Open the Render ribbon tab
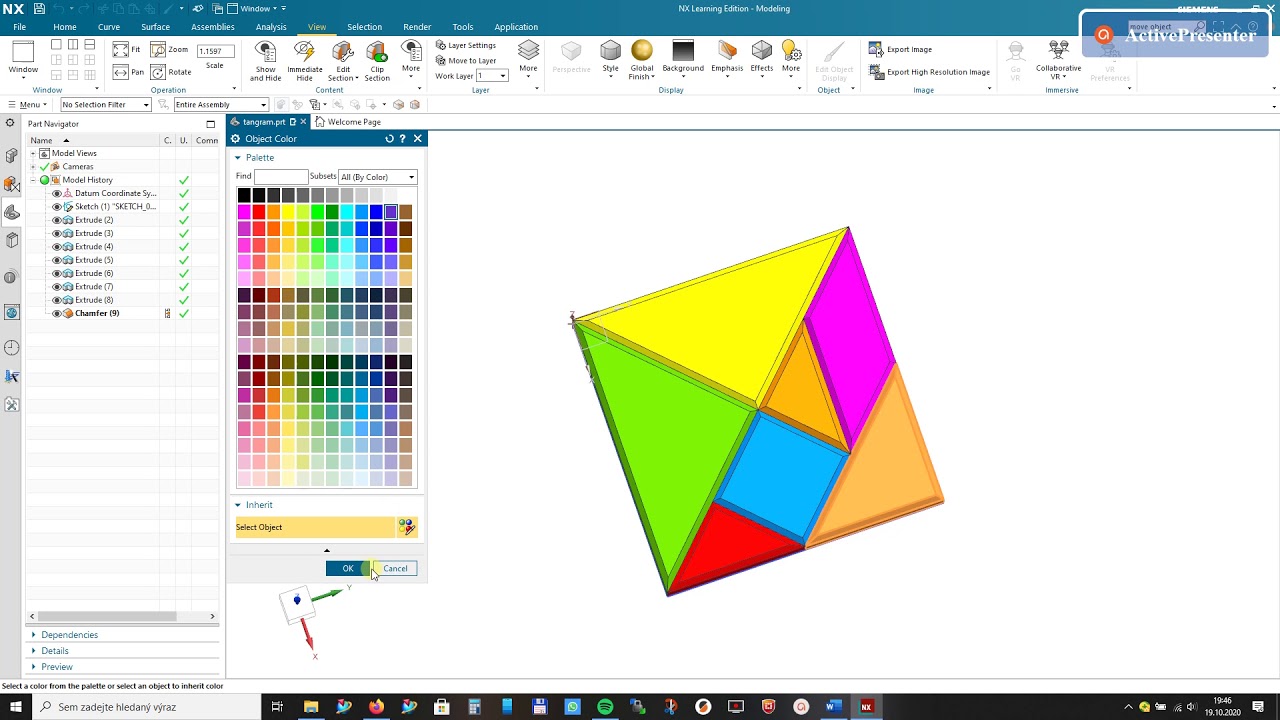 coord(417,27)
